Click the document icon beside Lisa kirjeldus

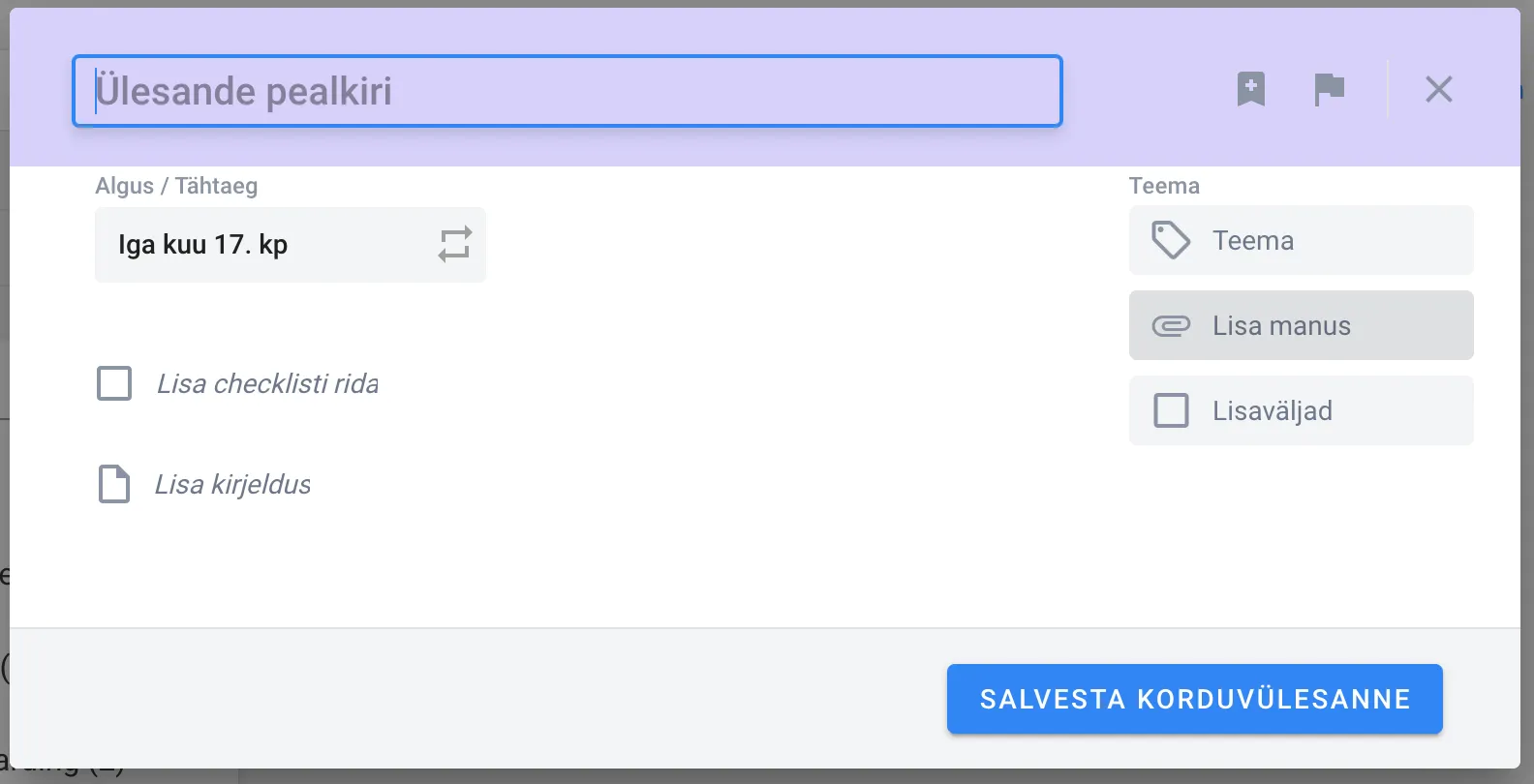(114, 484)
